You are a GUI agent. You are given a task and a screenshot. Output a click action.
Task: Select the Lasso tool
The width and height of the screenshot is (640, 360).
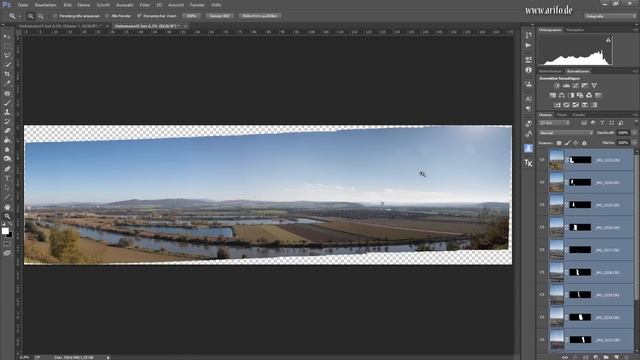tap(7, 55)
